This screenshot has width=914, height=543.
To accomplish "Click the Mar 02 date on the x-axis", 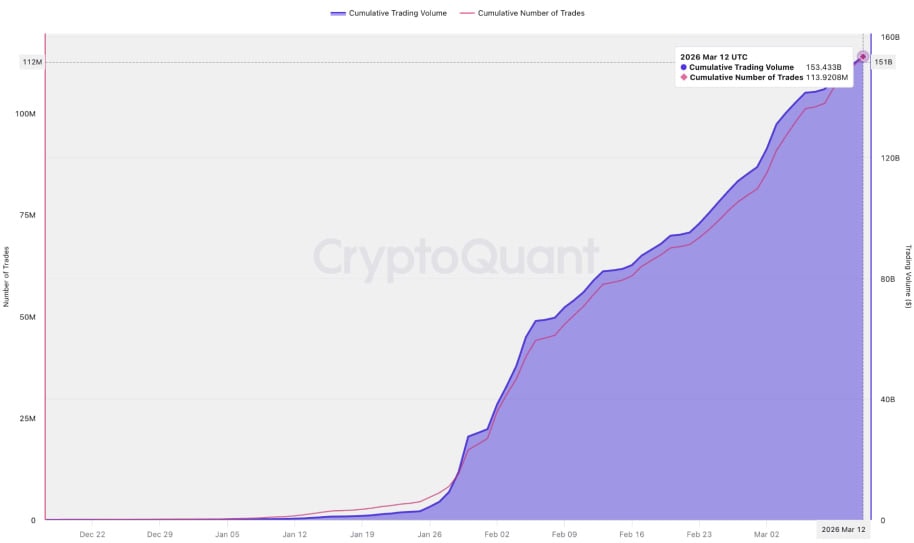I will click(x=766, y=534).
